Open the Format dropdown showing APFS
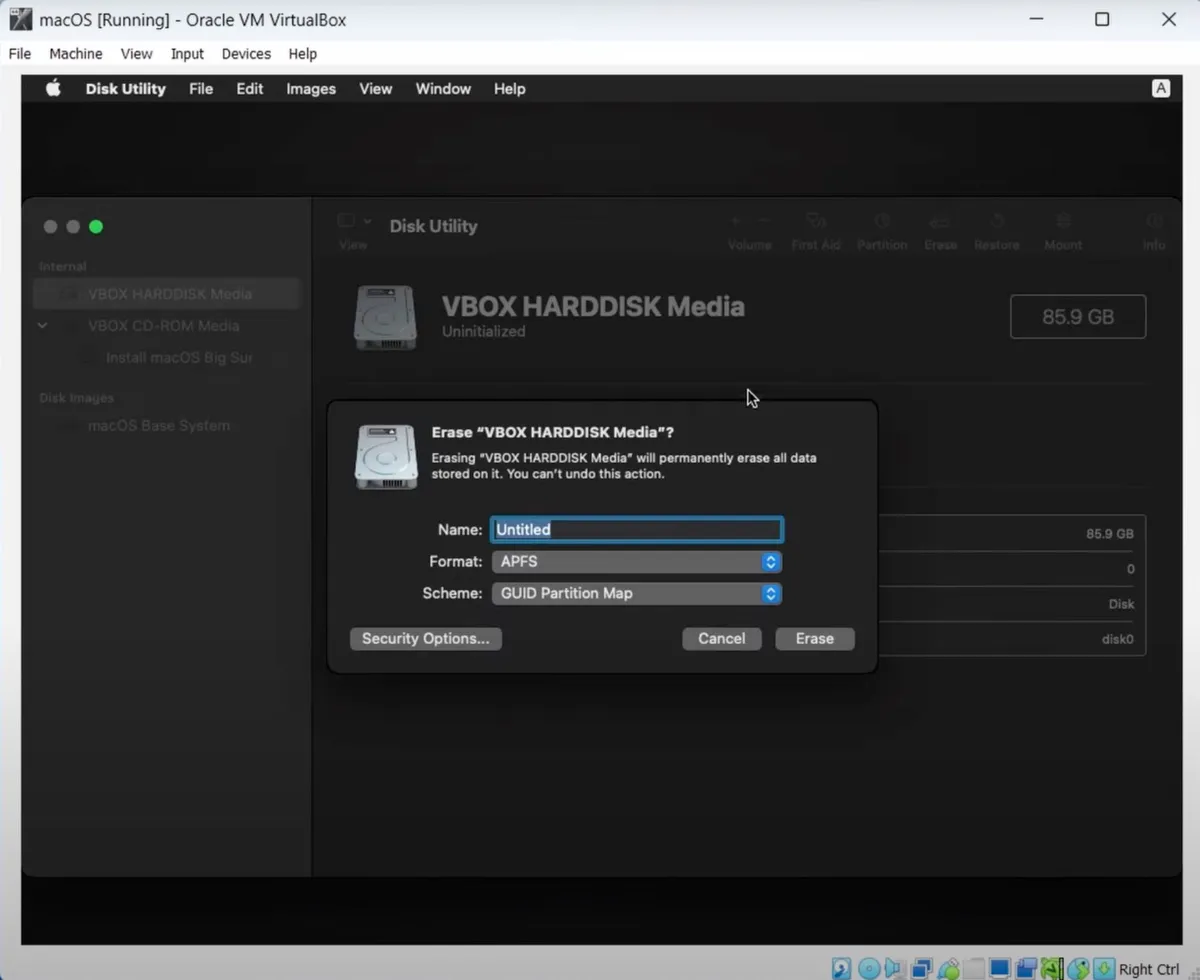 pos(637,562)
